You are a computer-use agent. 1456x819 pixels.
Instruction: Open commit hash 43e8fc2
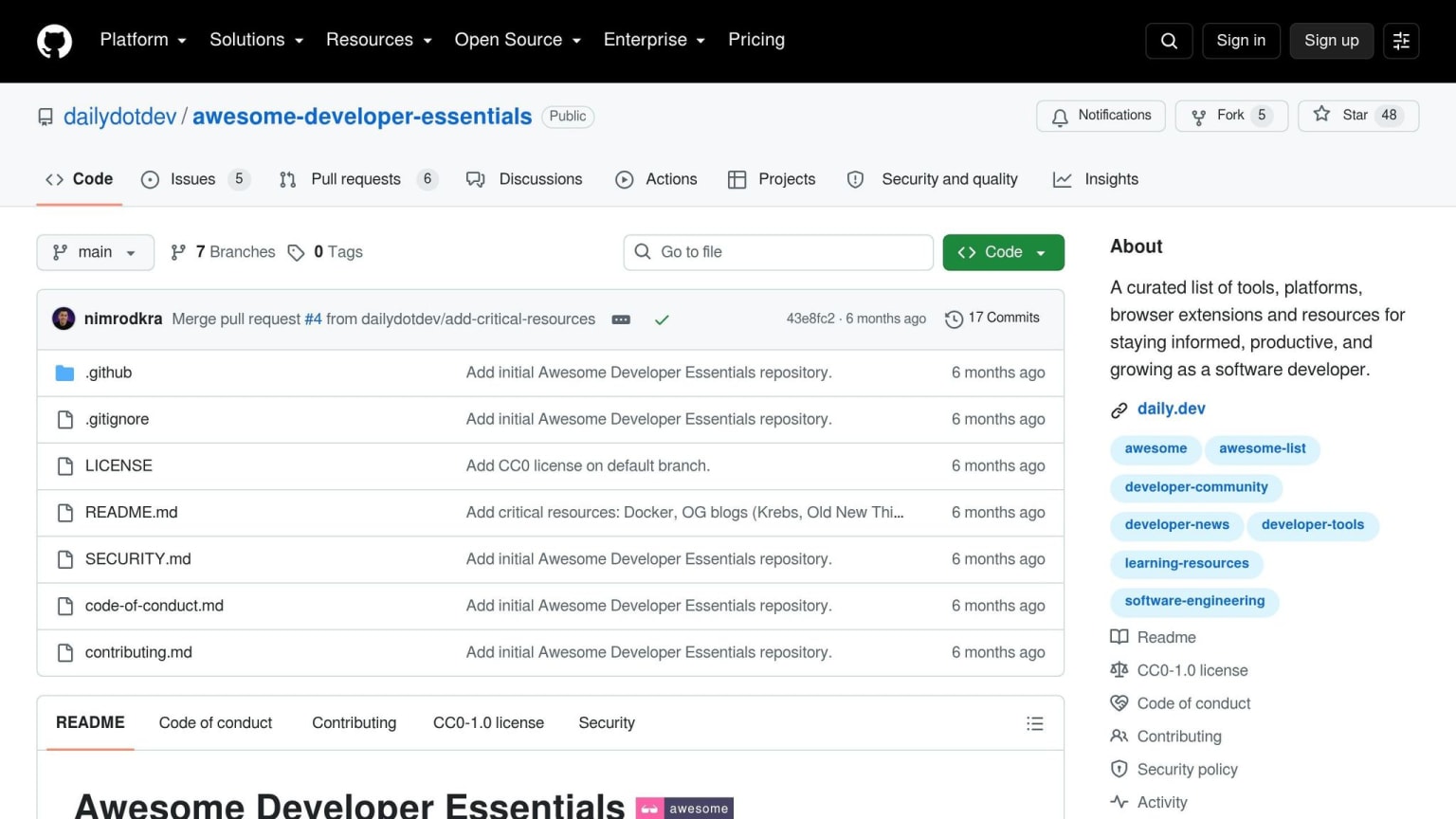click(x=810, y=318)
